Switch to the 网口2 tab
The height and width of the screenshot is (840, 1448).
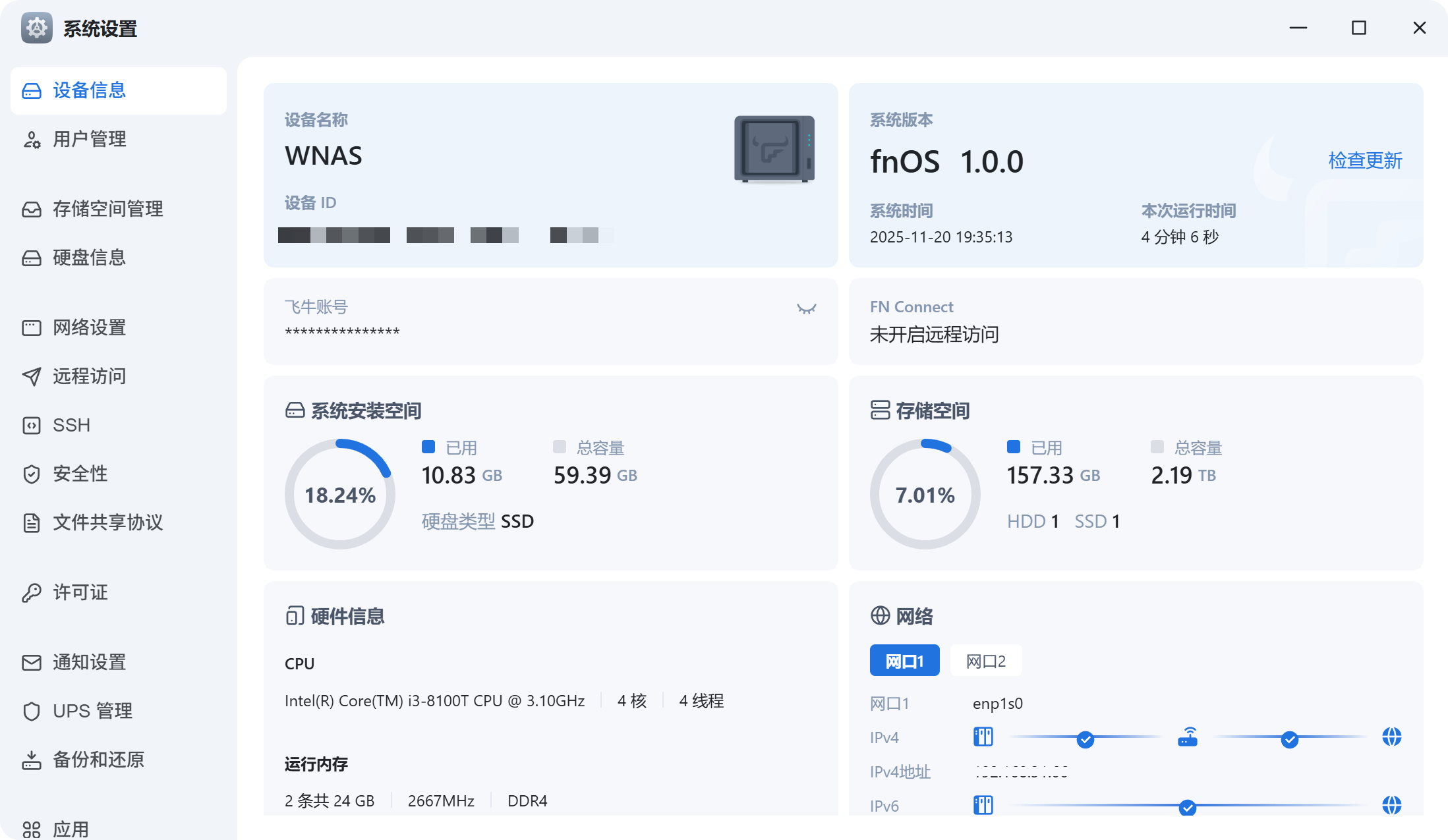point(986,661)
